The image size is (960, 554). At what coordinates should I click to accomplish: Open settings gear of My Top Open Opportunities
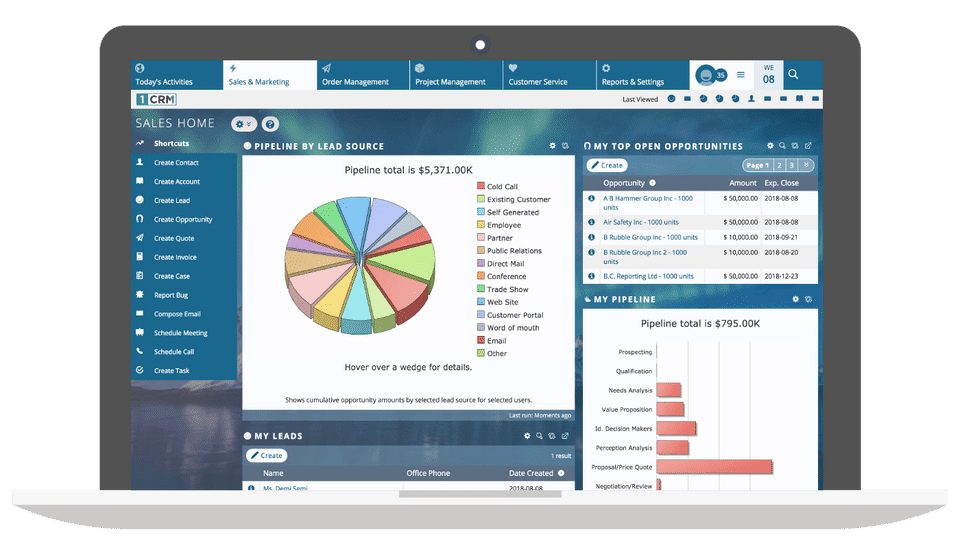pos(770,146)
